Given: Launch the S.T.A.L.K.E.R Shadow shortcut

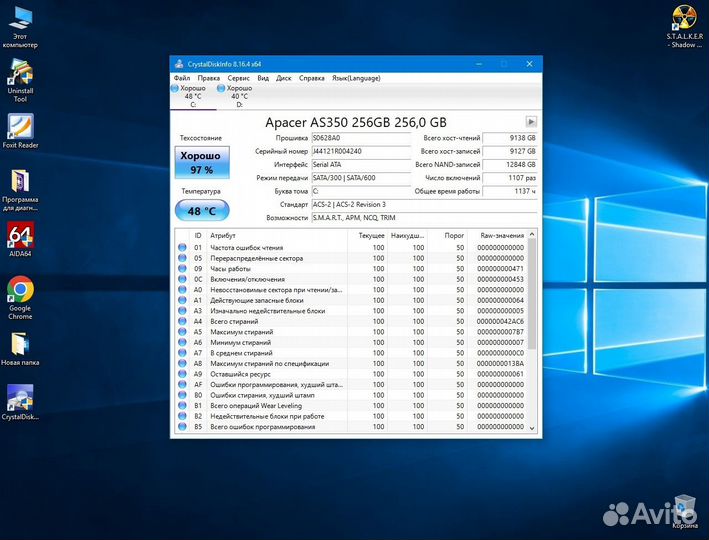Looking at the screenshot, I should (x=684, y=27).
